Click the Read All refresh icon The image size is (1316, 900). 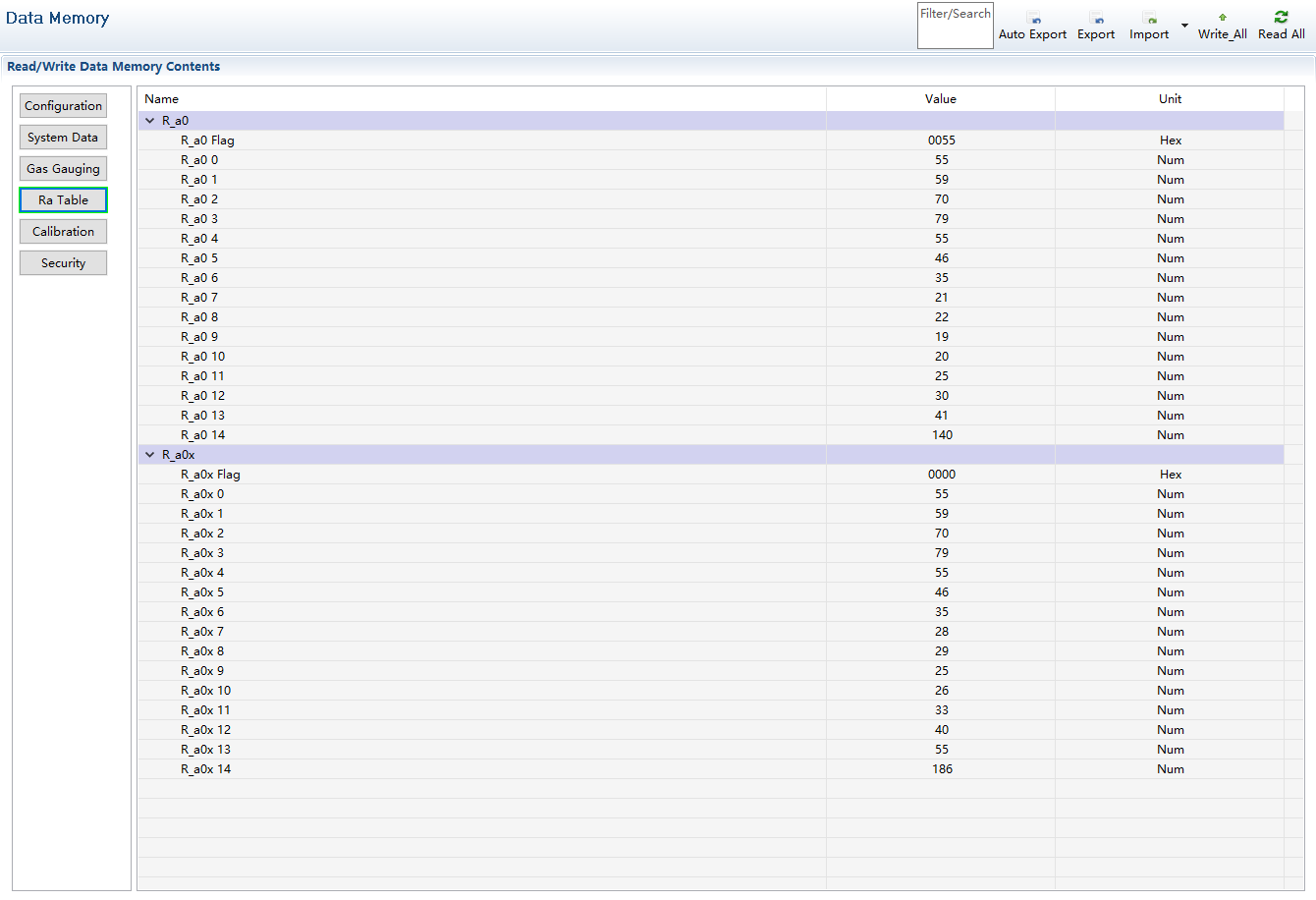(1281, 17)
